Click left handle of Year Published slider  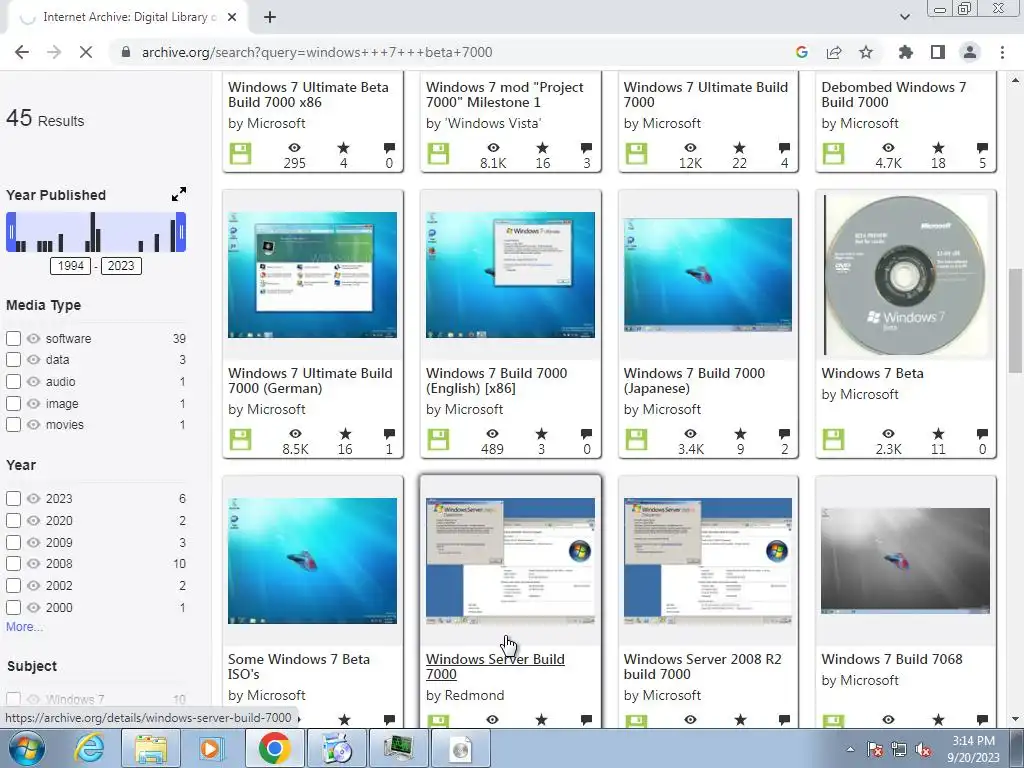coord(11,232)
